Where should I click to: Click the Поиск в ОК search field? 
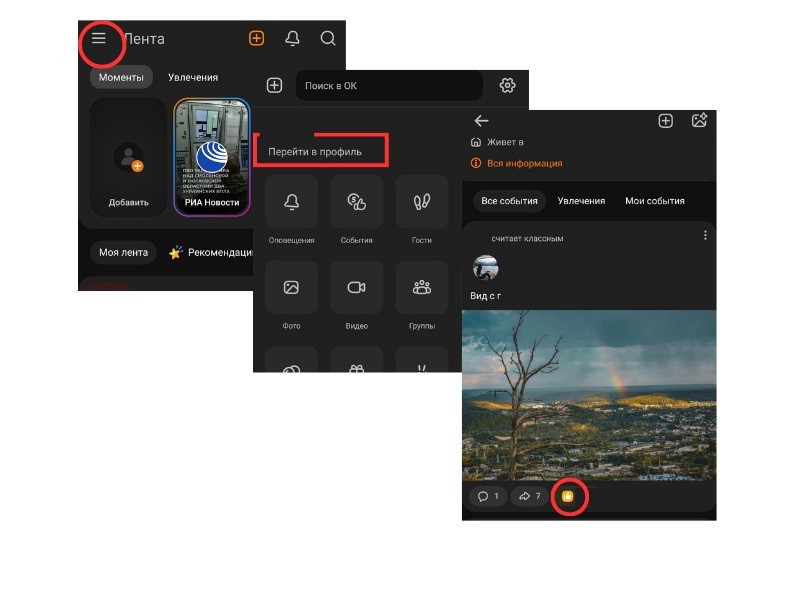point(390,86)
